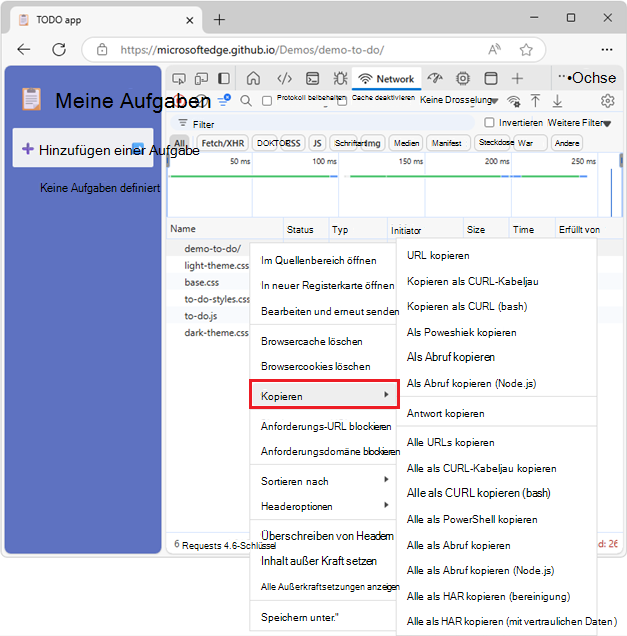The width and height of the screenshot is (627, 636).
Task: Add page to favorites star icon
Action: (526, 49)
